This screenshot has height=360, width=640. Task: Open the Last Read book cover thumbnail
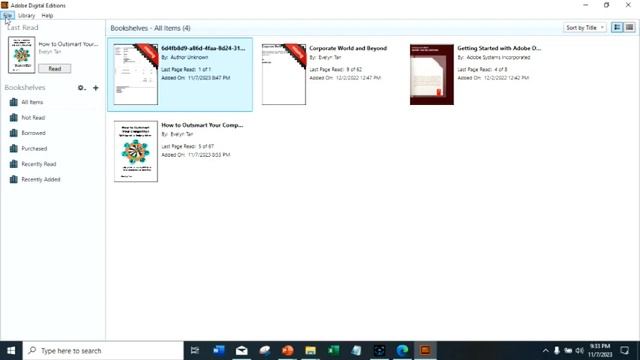[x=22, y=55]
